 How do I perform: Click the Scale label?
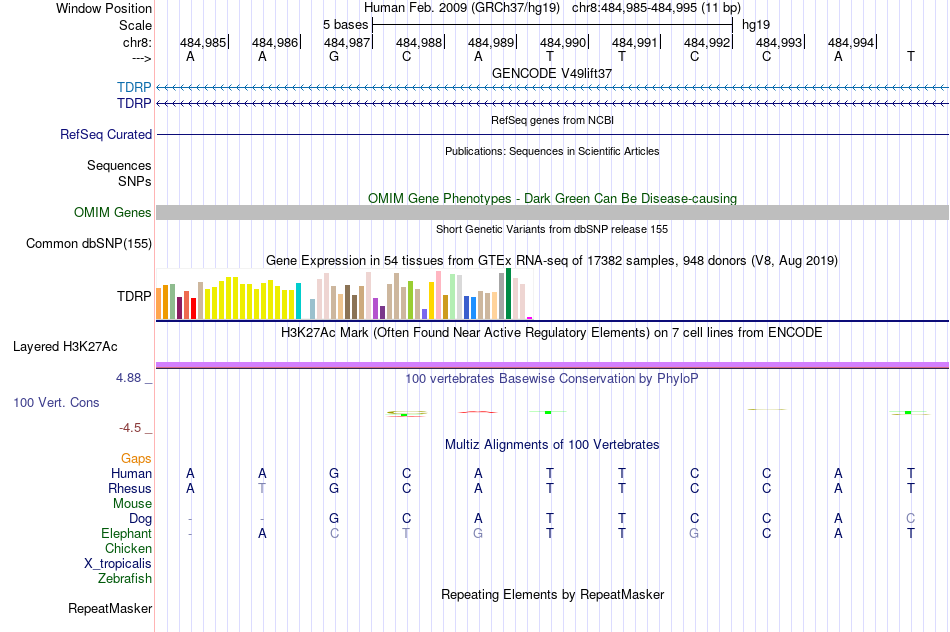[x=135, y=25]
